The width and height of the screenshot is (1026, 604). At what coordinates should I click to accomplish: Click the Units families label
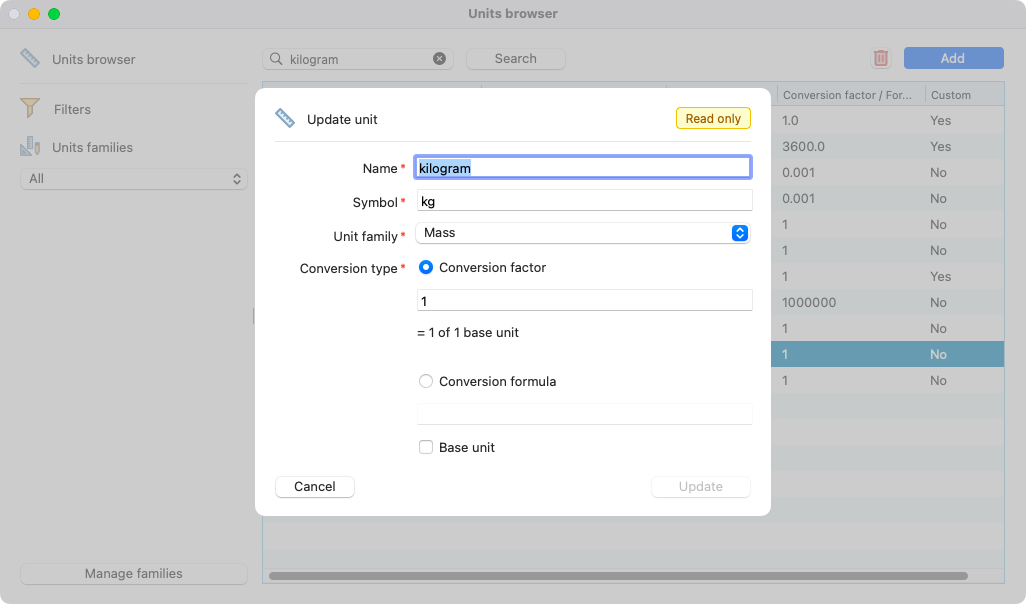(92, 147)
